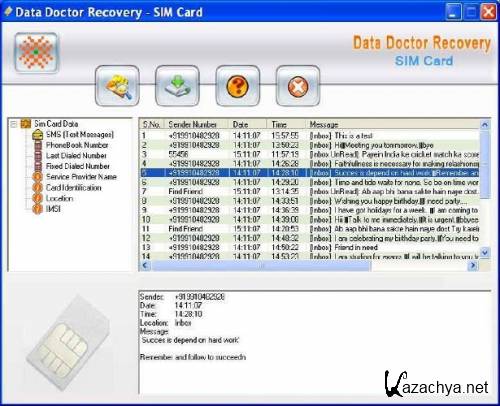Open Fixed Dialed Number entry
This screenshot has width=500, height=406.
point(78,166)
